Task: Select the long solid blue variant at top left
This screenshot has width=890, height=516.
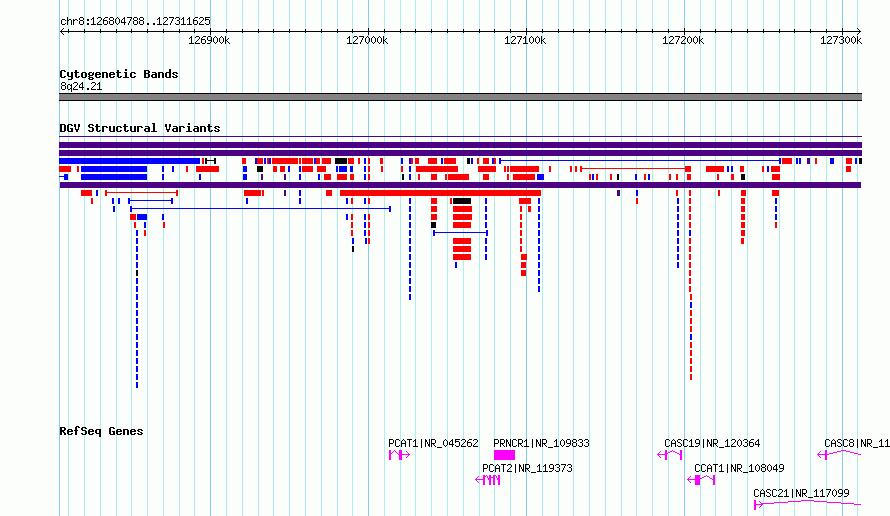Action: [x=129, y=161]
